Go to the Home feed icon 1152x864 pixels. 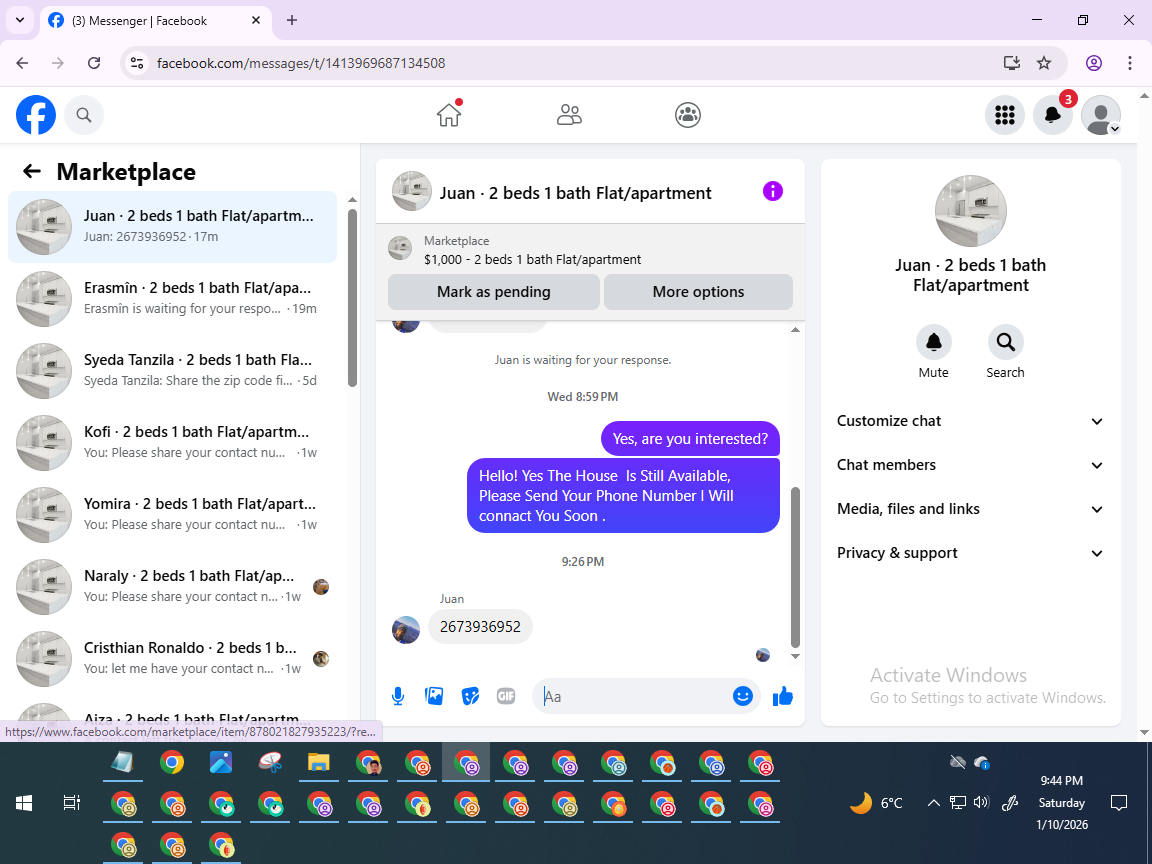coord(449,115)
